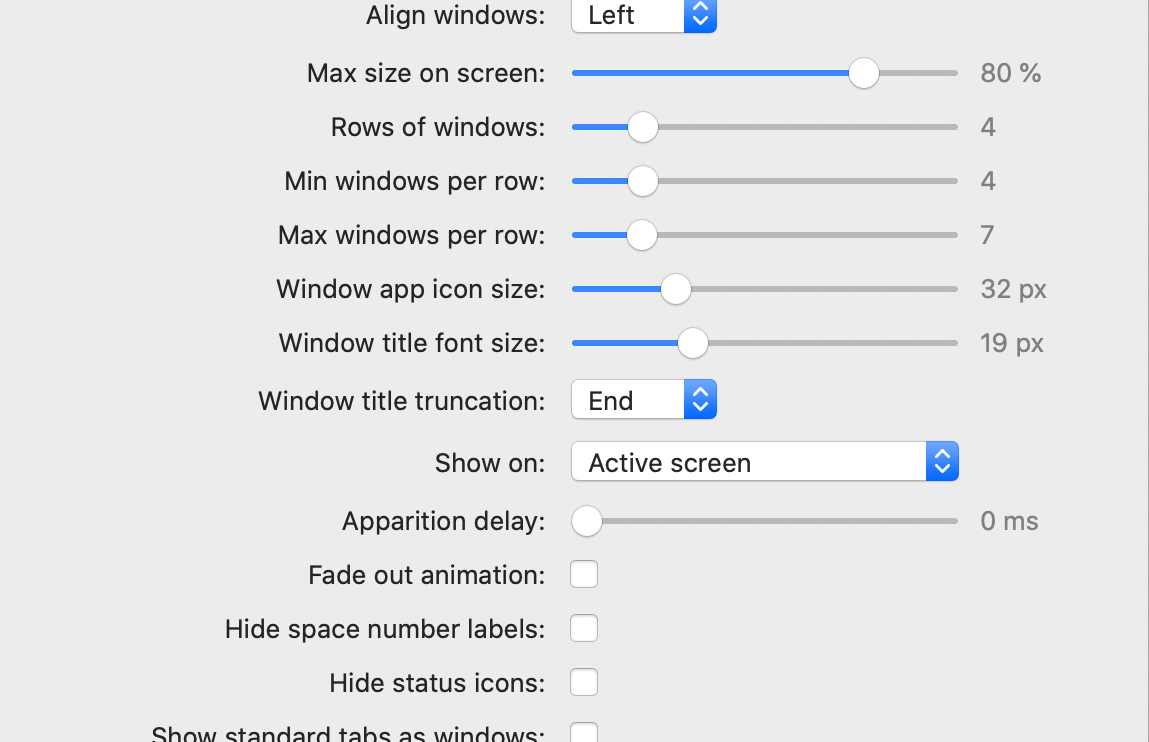Image resolution: width=1149 pixels, height=742 pixels.
Task: Toggle Show standard tabs as windows checkbox
Action: coord(584,733)
